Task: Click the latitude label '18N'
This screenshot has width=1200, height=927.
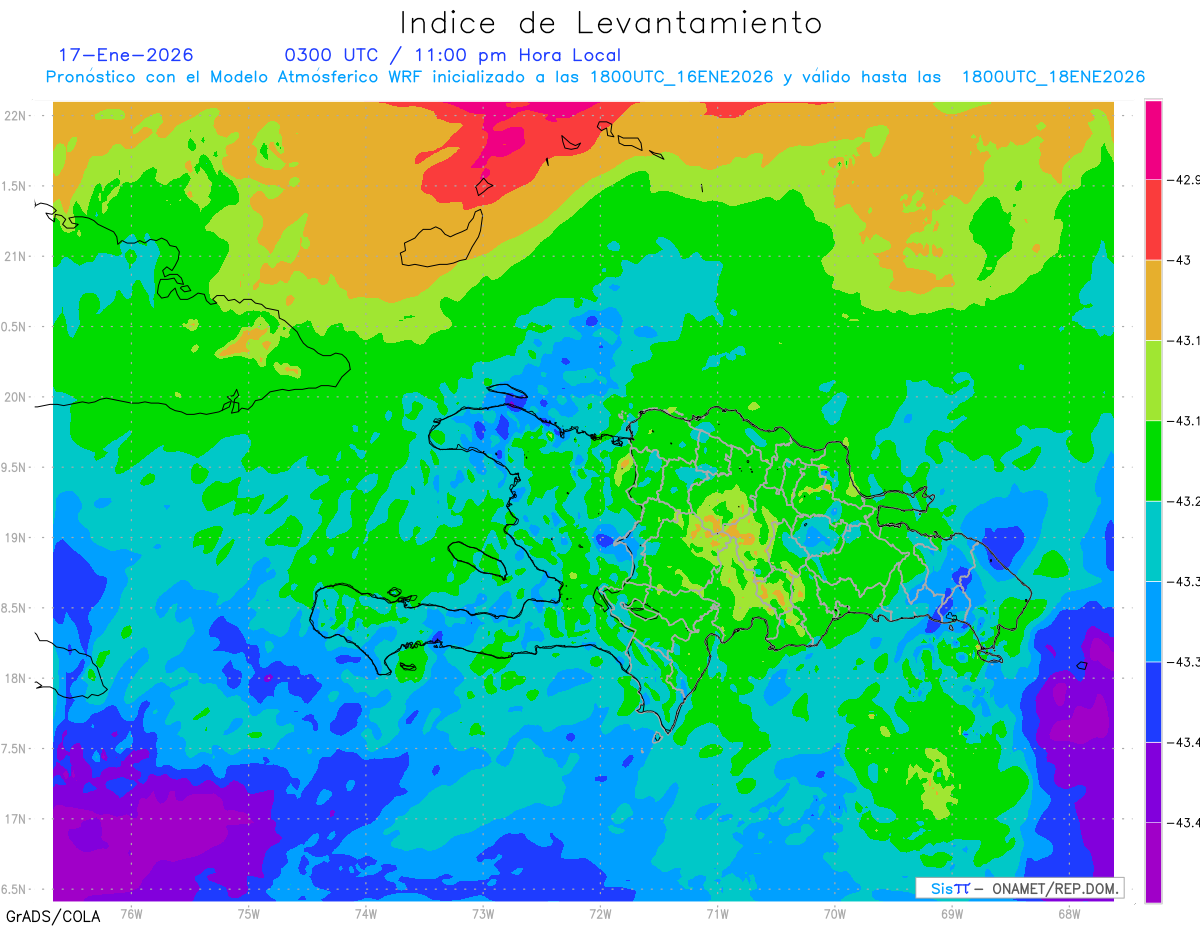Action: [17, 678]
